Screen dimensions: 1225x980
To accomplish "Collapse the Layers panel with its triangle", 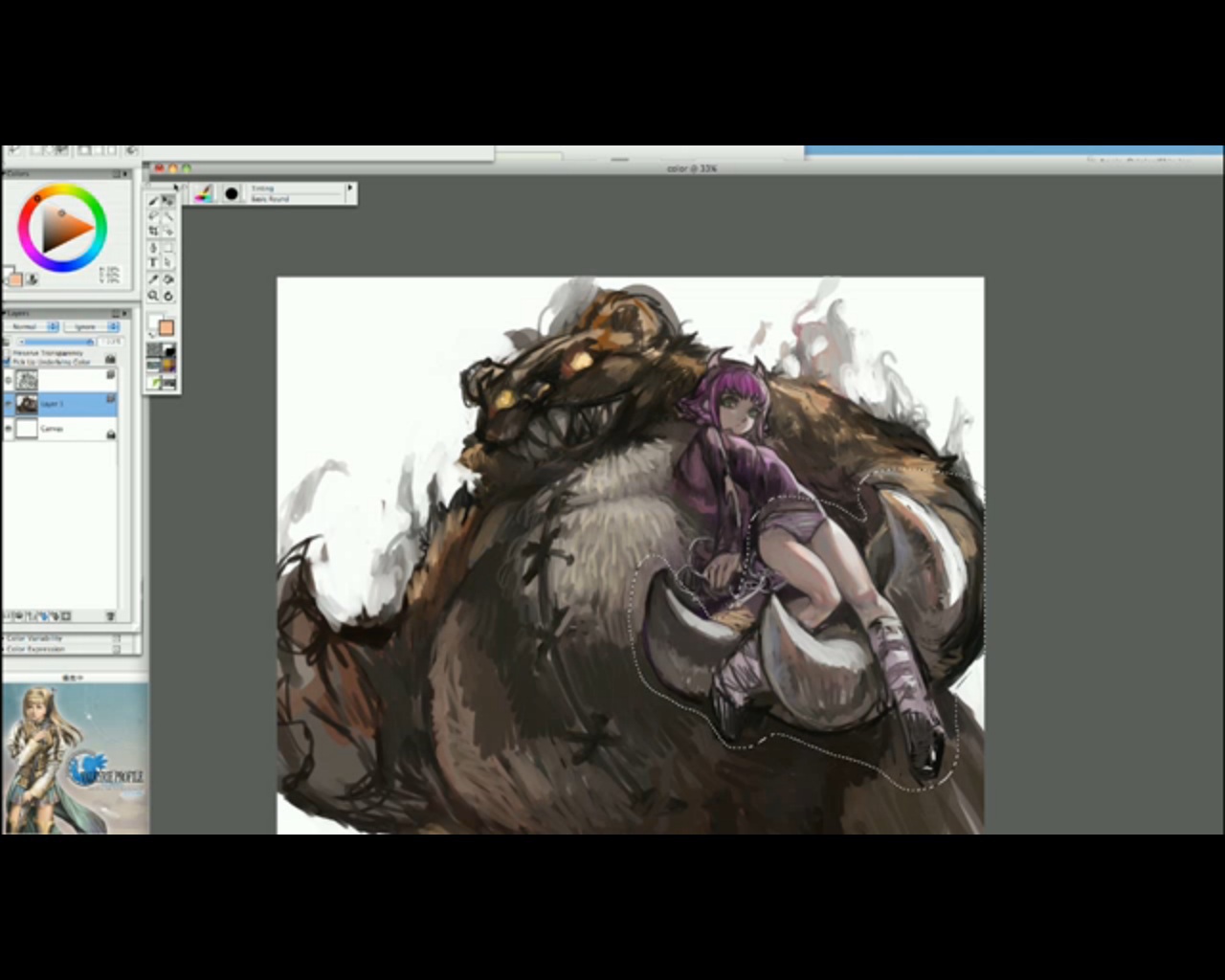I will point(4,313).
